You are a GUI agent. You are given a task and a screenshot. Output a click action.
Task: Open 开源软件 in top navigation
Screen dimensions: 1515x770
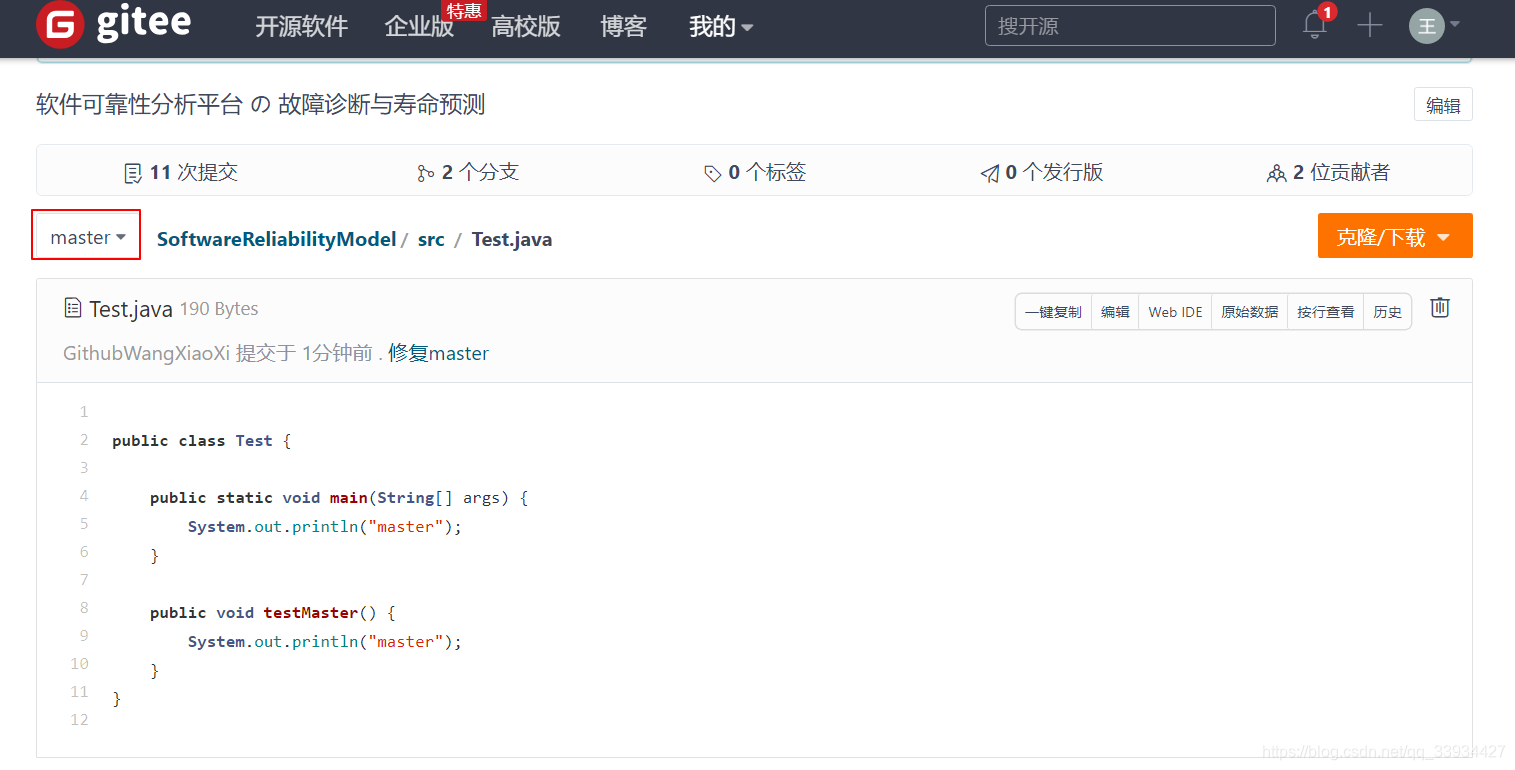click(x=301, y=27)
